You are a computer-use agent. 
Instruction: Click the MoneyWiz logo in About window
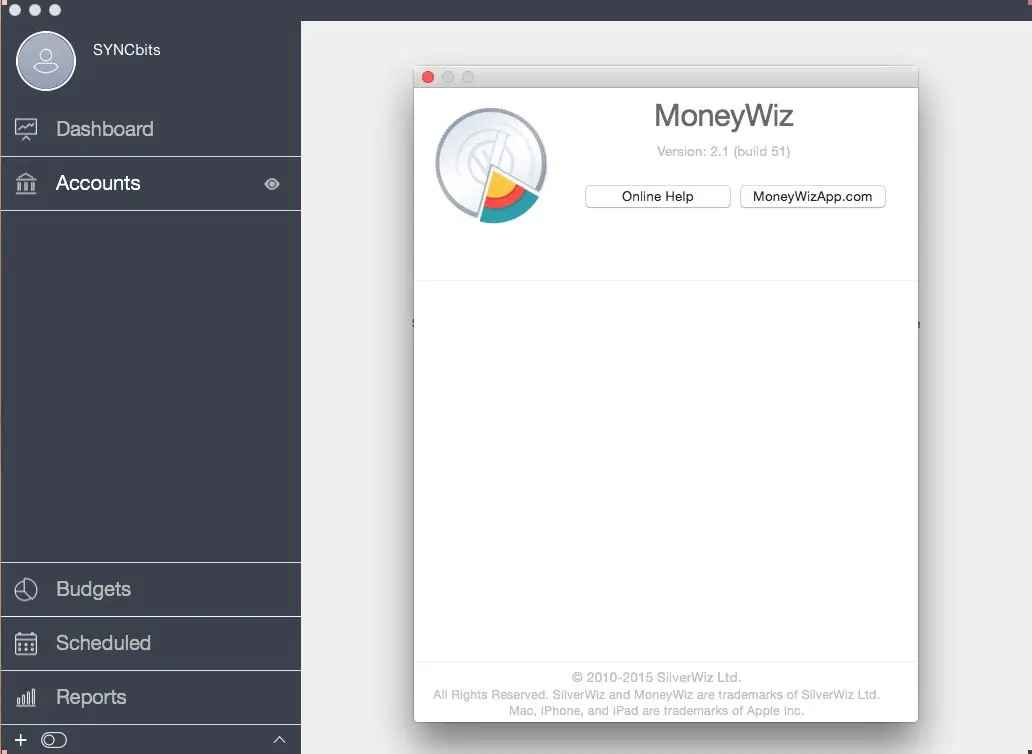491,166
